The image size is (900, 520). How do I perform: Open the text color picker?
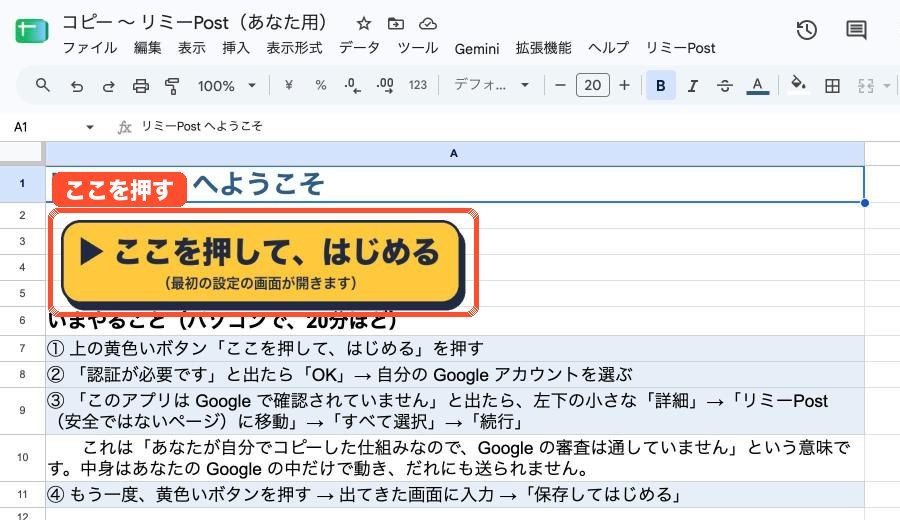click(758, 86)
